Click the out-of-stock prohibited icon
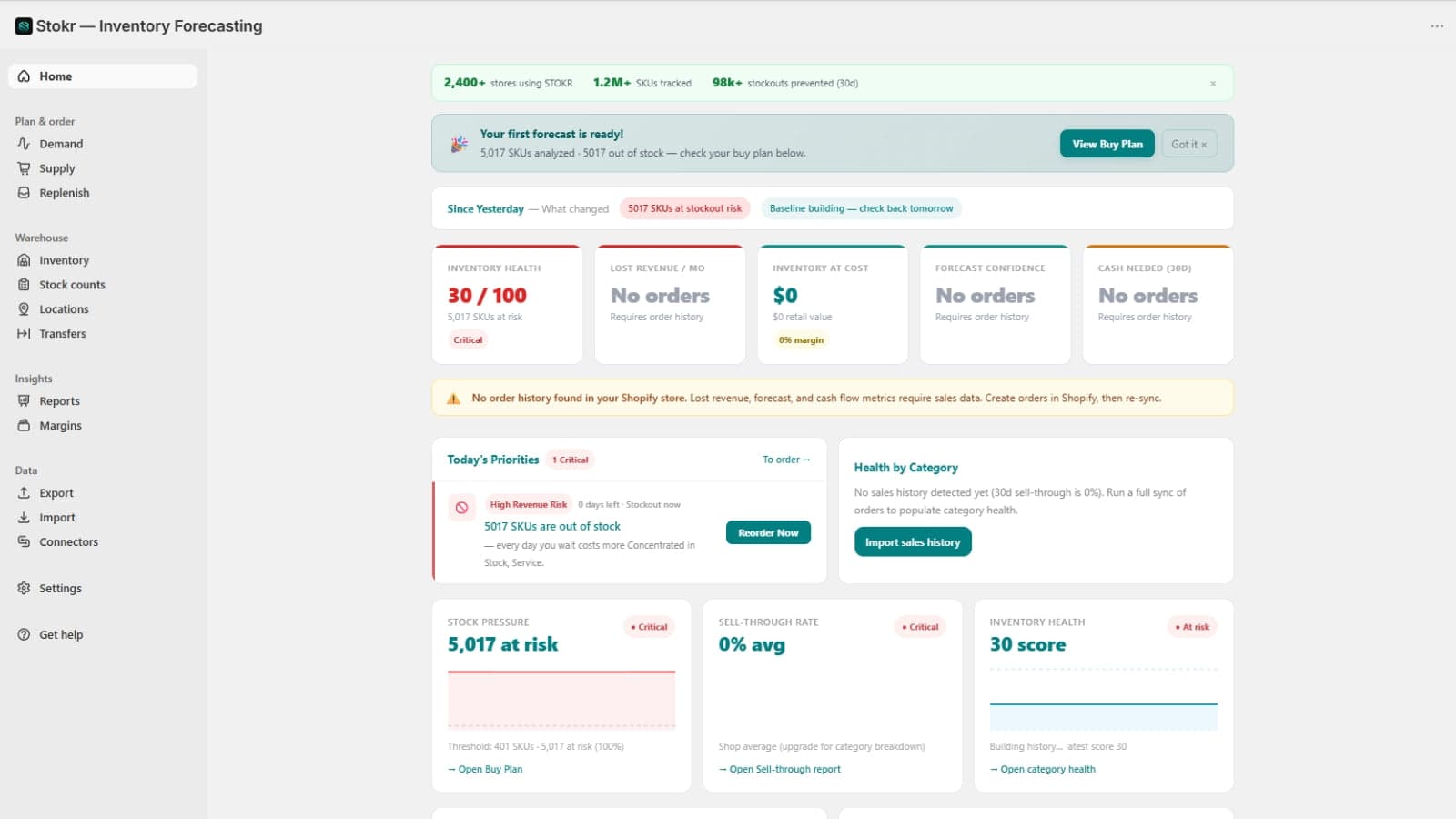 pos(462,508)
